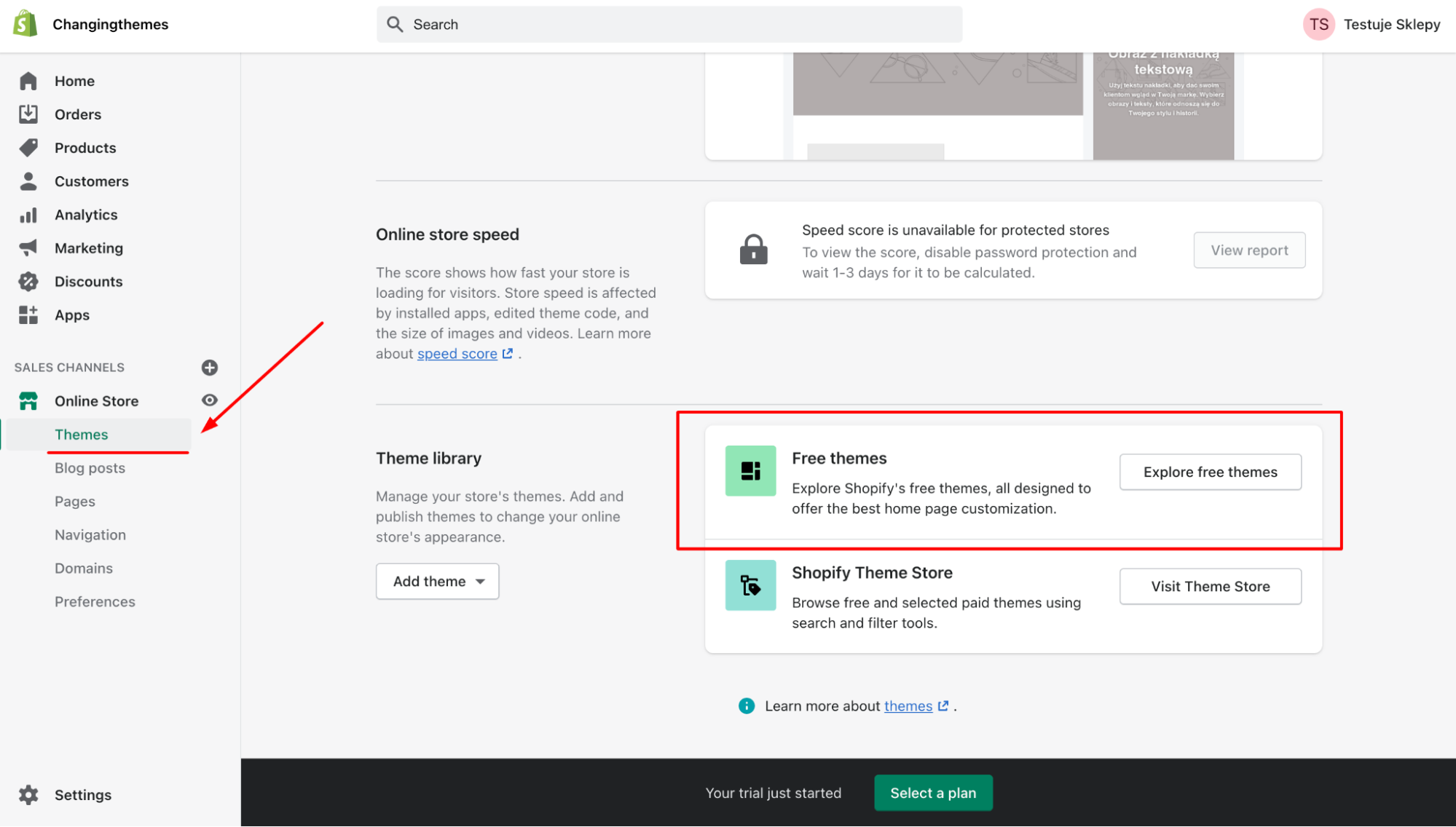Click the Shopify home/bag logo icon
The height and width of the screenshot is (827, 1456).
[26, 25]
